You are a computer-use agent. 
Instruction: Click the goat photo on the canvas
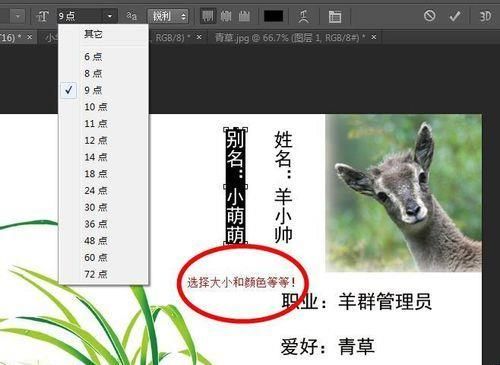pos(404,193)
